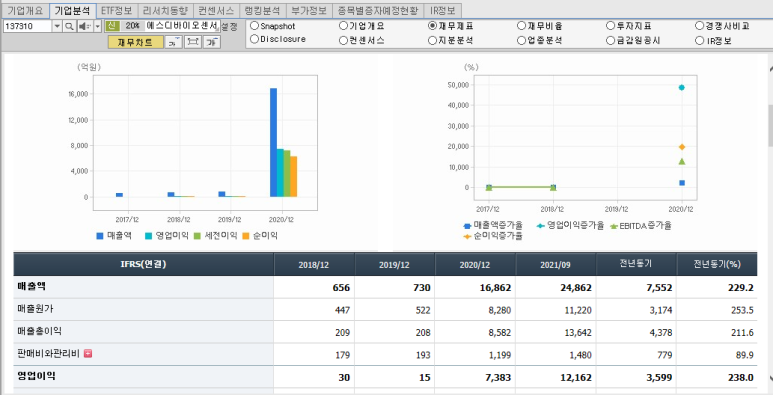Switch to the 종목별증자예정현황 tab

(x=378, y=10)
